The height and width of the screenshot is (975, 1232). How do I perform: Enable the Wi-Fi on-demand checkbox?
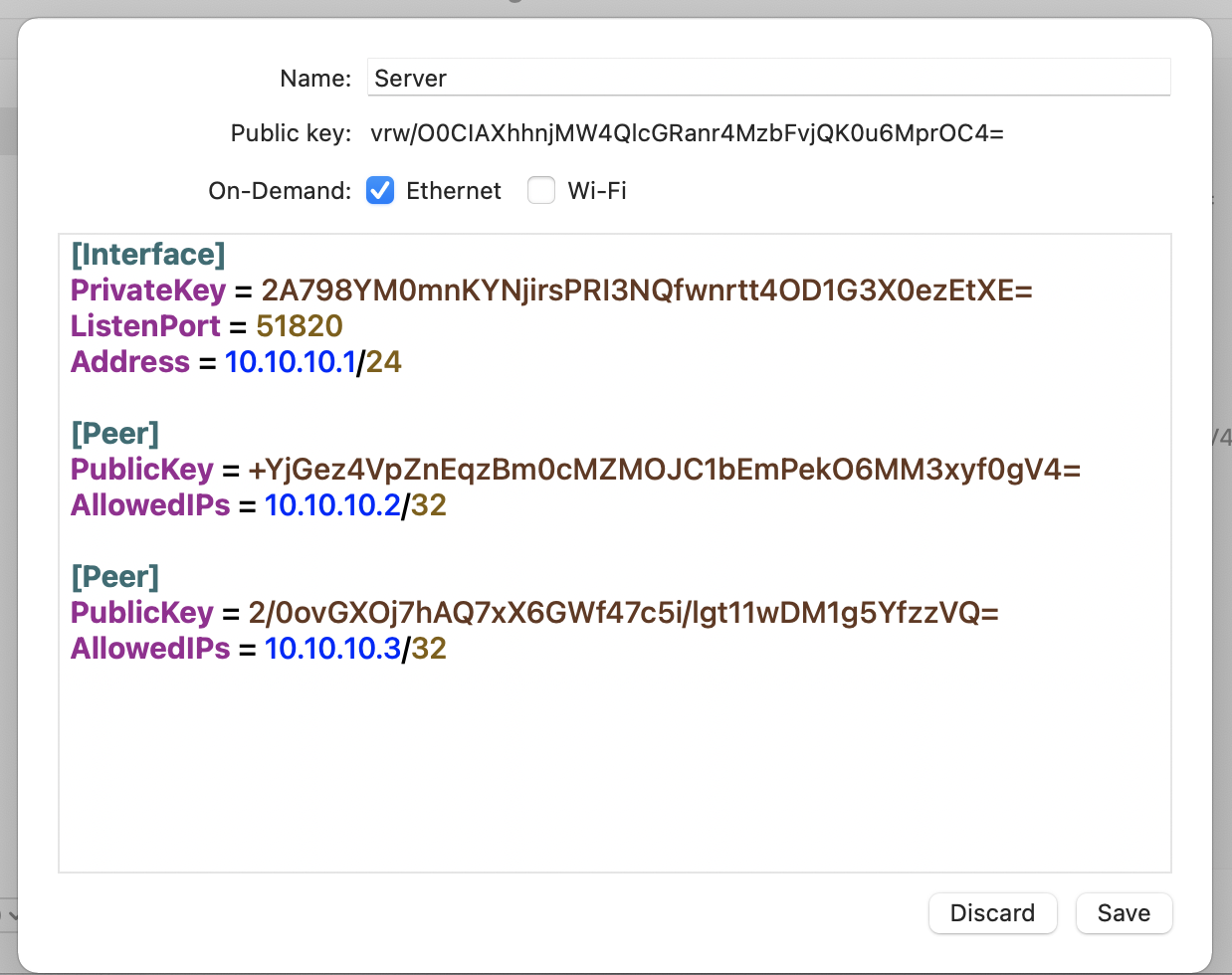(x=541, y=190)
